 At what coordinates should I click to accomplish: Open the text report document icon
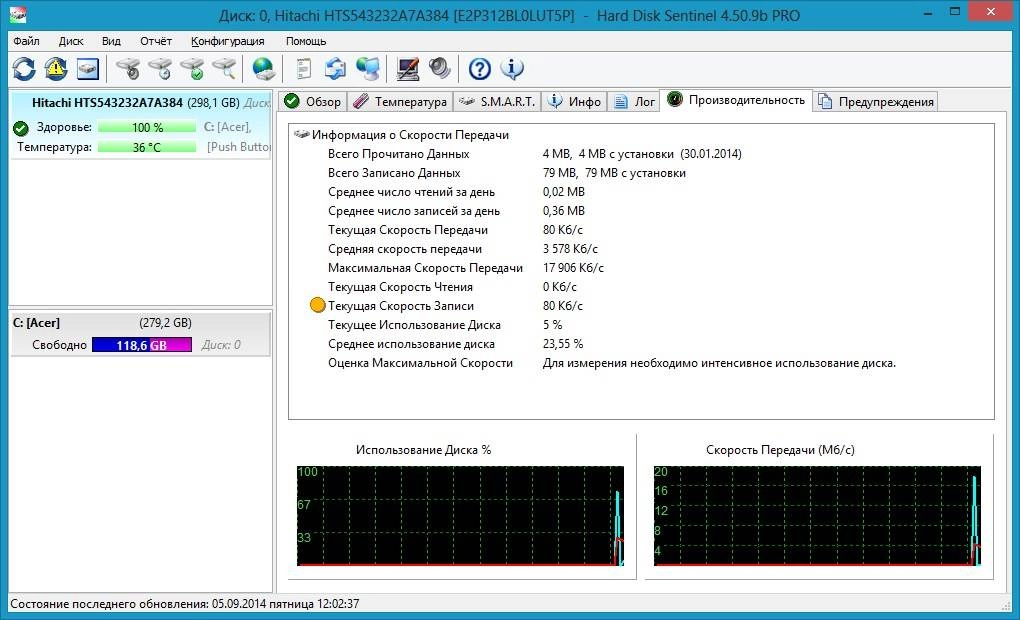(x=303, y=68)
